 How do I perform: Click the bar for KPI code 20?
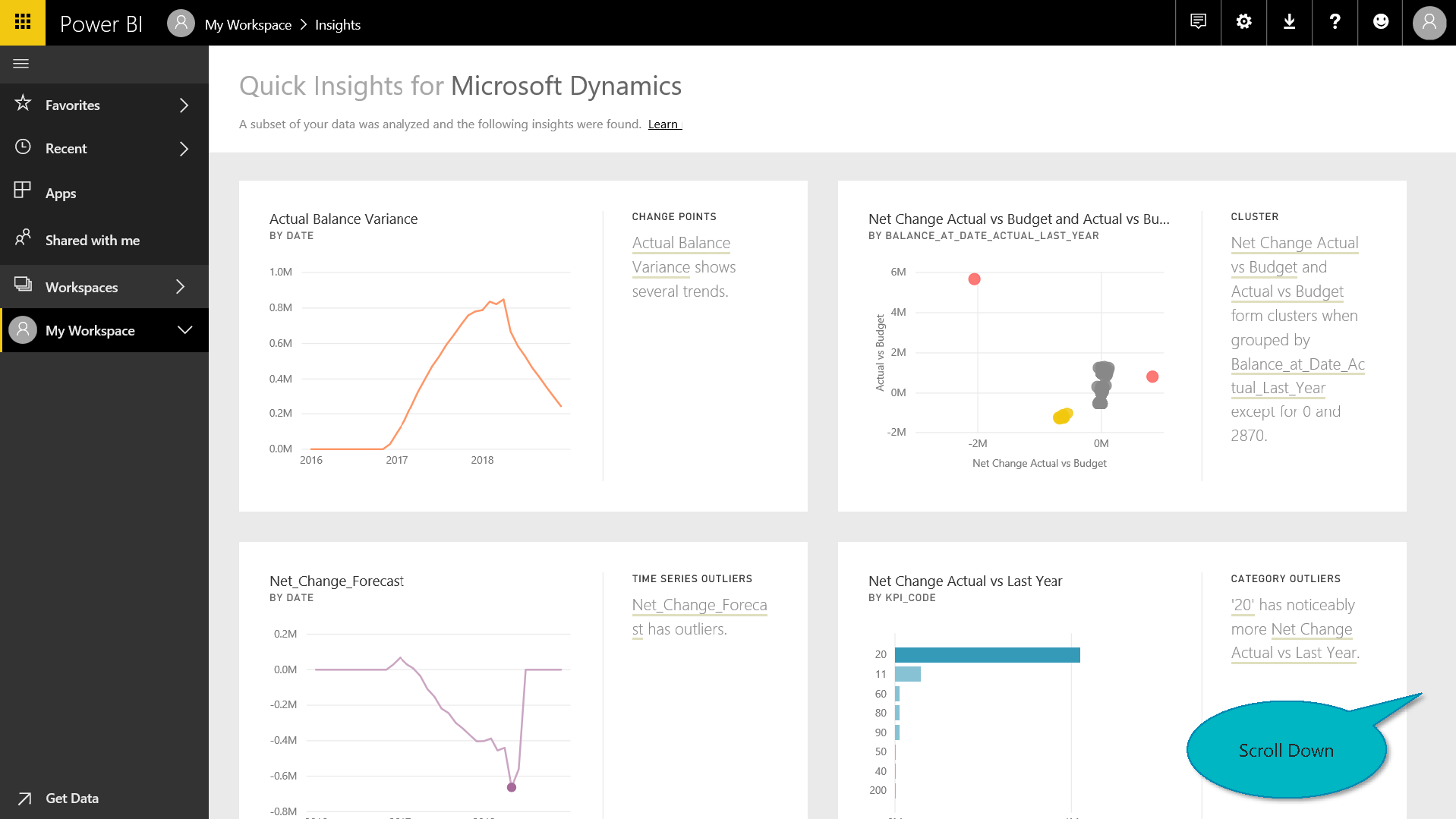click(987, 654)
